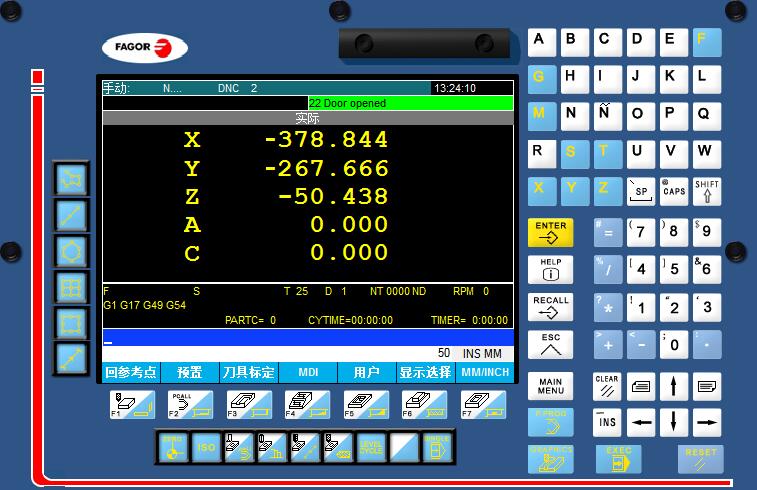757x490 pixels.
Task: Toggle the CAPS key
Action: (674, 188)
